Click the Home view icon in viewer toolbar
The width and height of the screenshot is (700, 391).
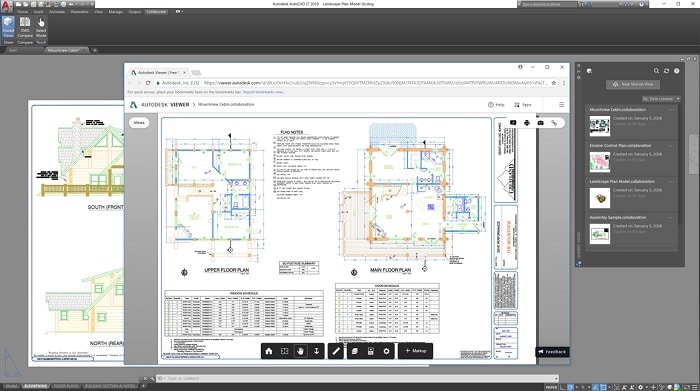tap(269, 351)
